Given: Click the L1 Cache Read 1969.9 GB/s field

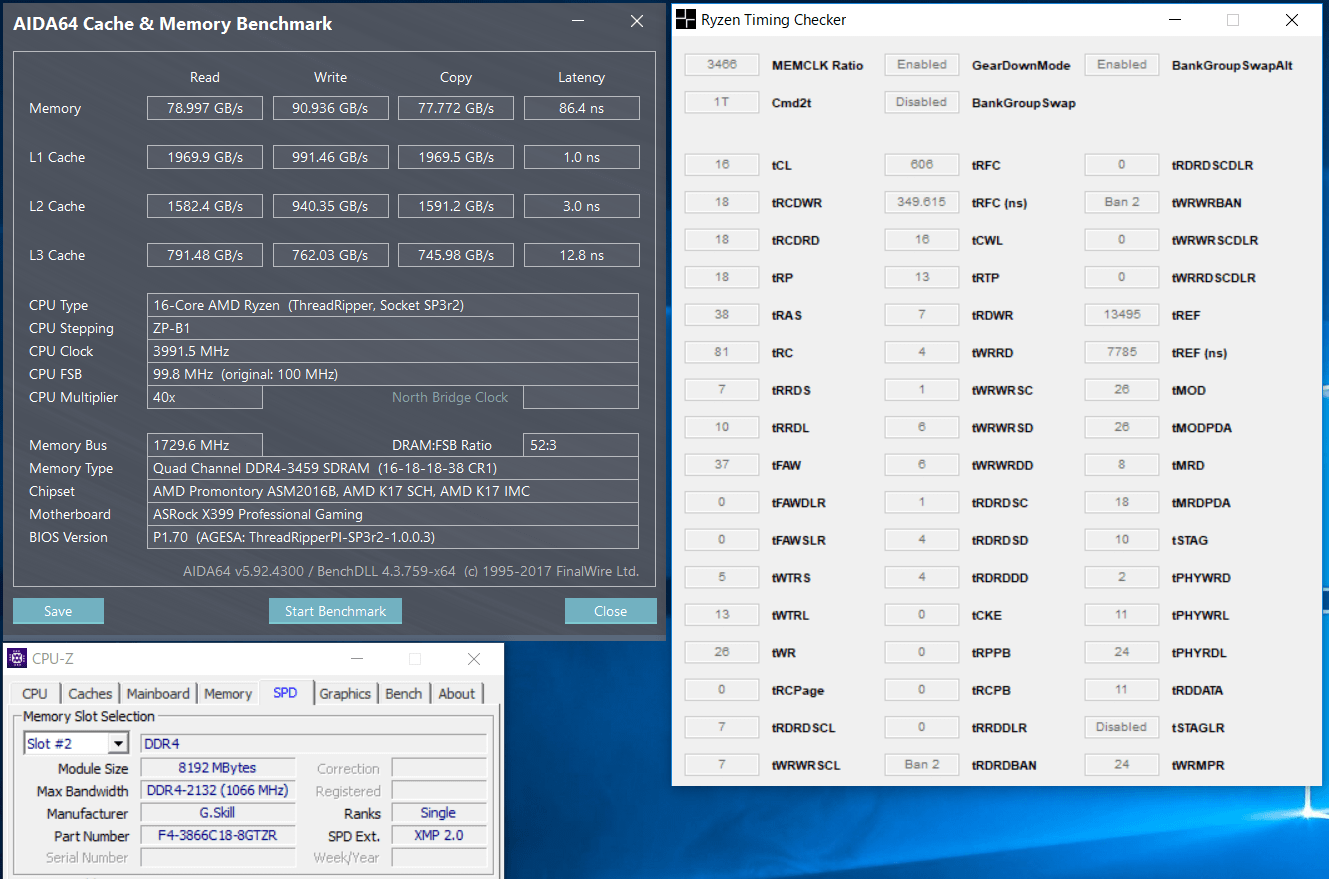Looking at the screenshot, I should (205, 157).
